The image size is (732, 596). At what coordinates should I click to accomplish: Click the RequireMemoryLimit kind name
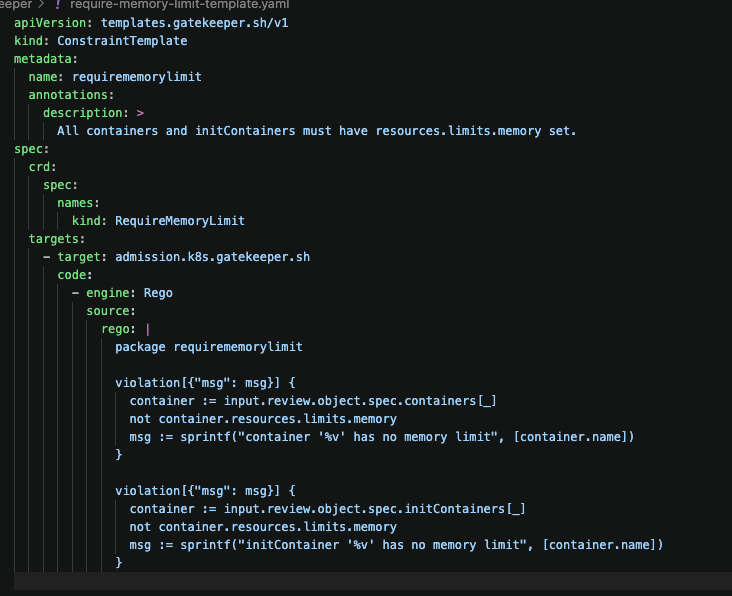(x=180, y=221)
